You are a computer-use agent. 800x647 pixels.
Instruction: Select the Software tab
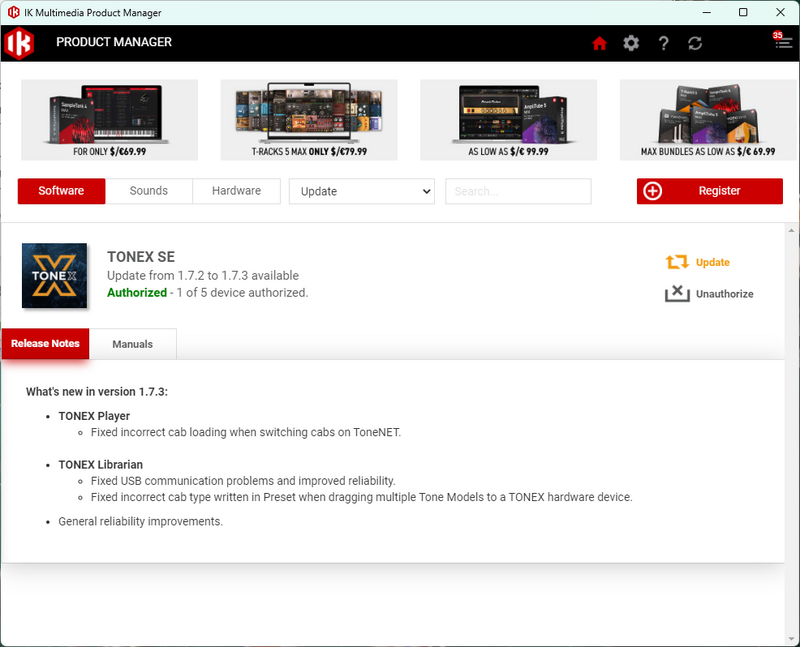tap(61, 191)
